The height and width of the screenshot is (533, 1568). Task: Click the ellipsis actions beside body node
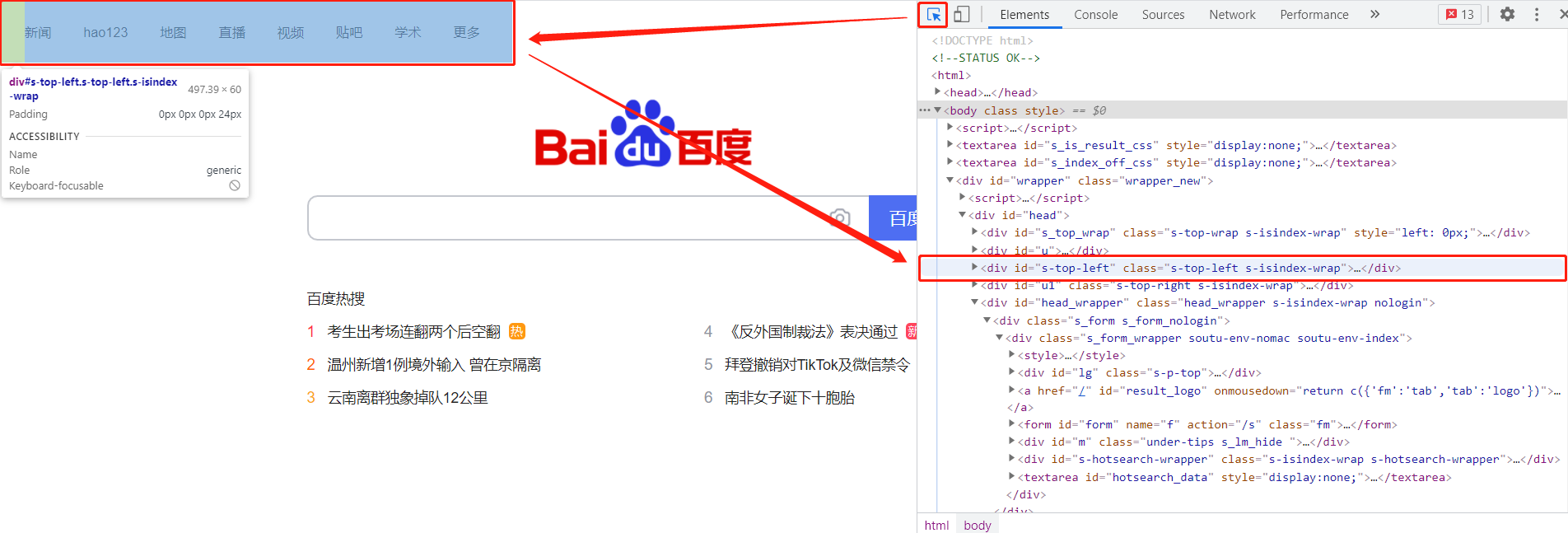pyautogui.click(x=925, y=110)
